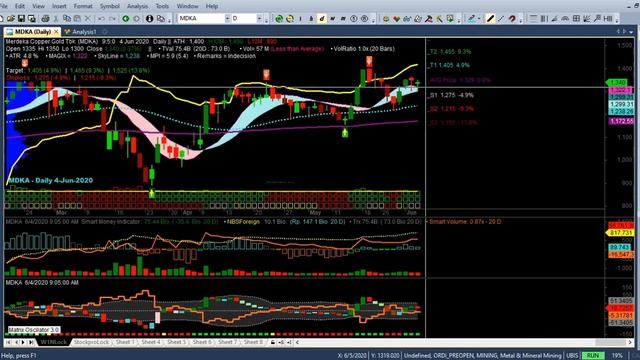Screen dimensions: 640x360
Task: Click the yellow smiley face icon
Action: pyautogui.click(x=386, y=18)
